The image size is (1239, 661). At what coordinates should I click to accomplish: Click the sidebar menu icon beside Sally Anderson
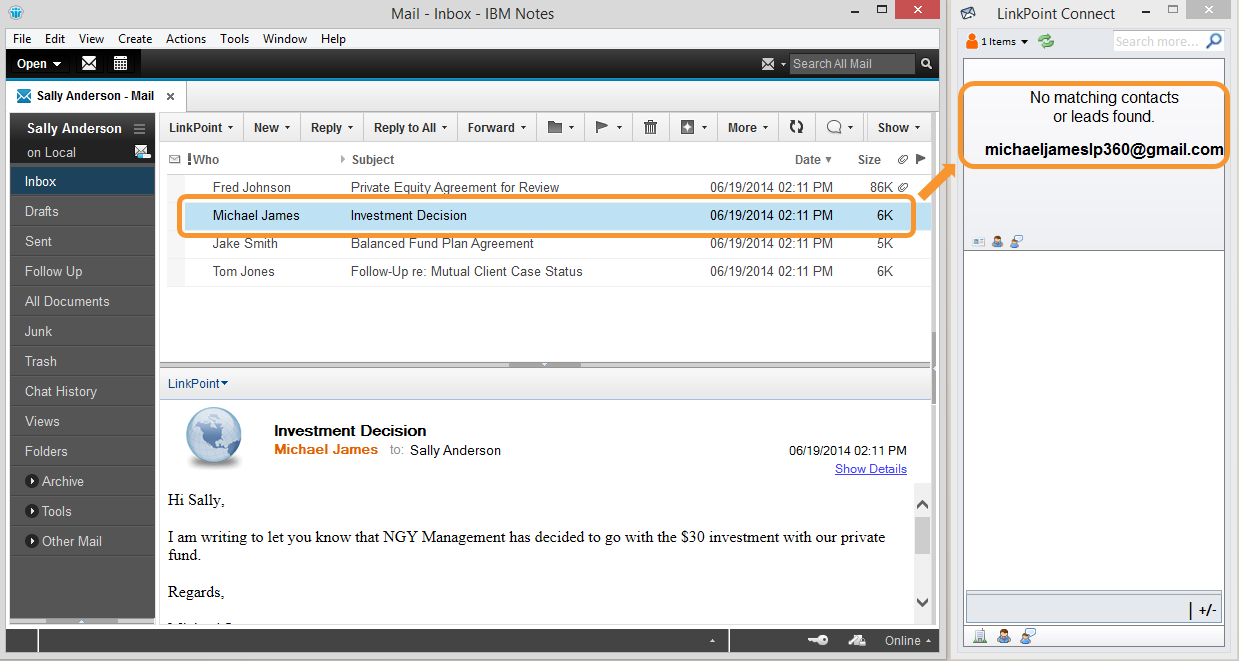pos(139,129)
